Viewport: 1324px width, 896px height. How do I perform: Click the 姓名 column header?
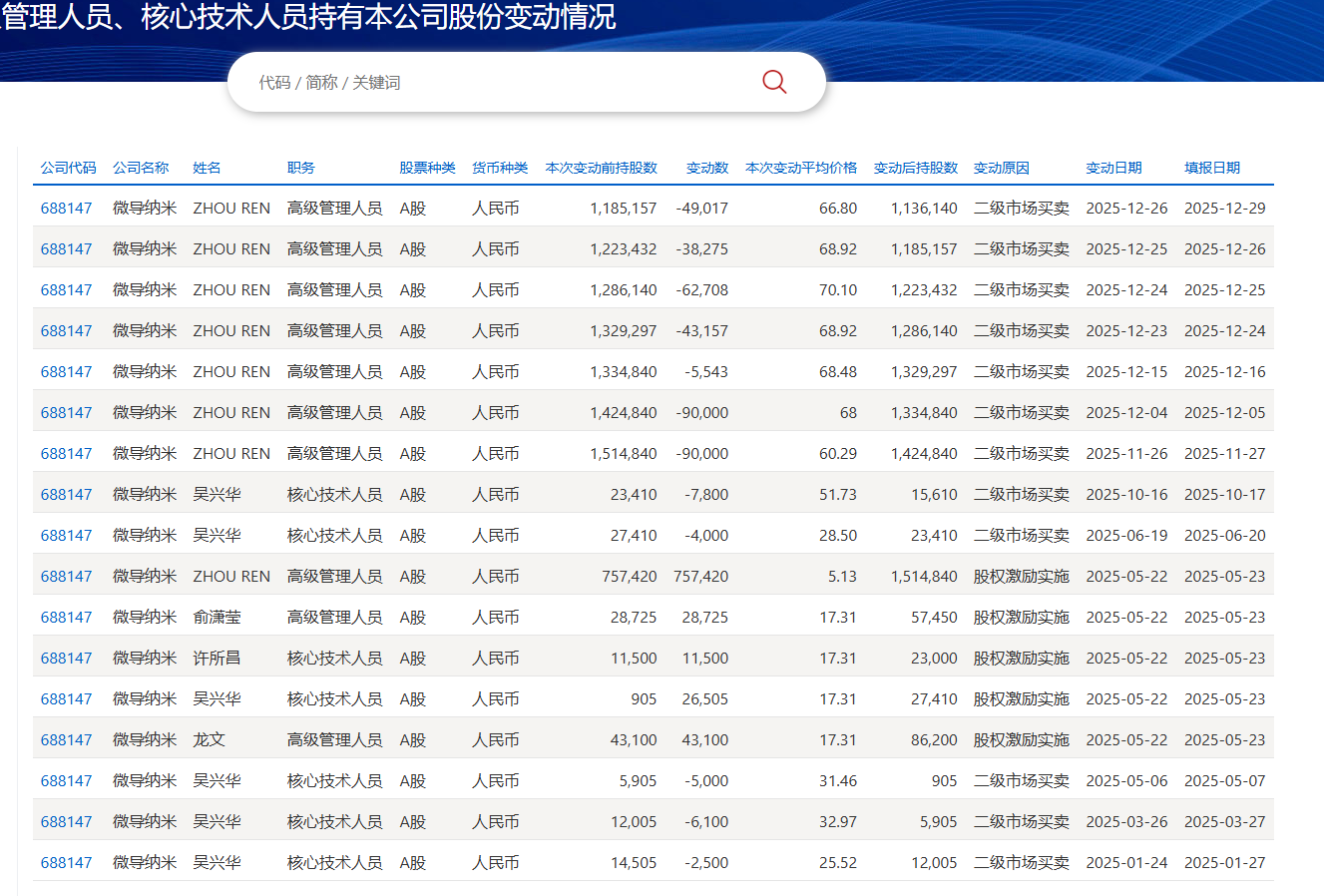[207, 168]
